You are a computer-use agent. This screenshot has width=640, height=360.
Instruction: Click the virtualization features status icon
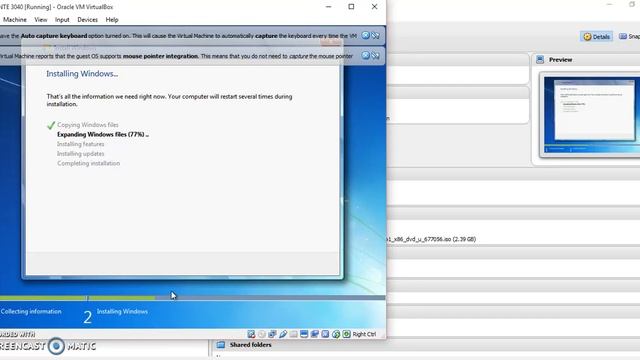(325, 334)
